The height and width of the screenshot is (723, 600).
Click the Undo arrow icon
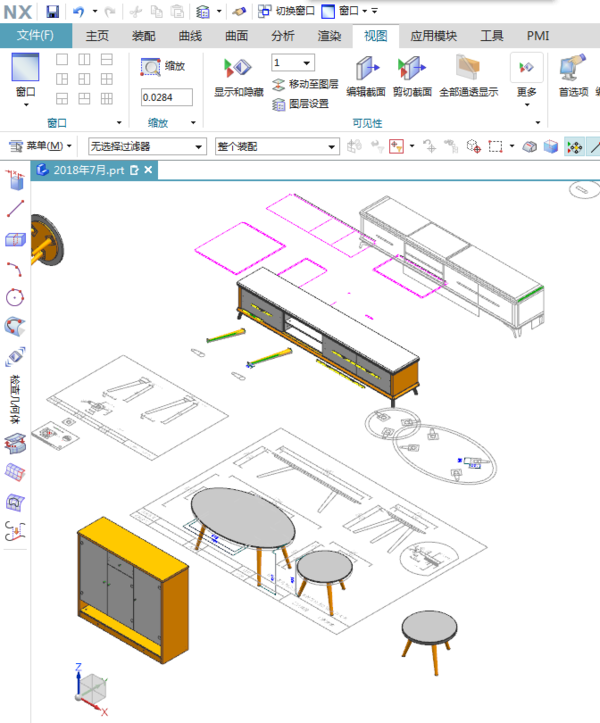coord(79,11)
